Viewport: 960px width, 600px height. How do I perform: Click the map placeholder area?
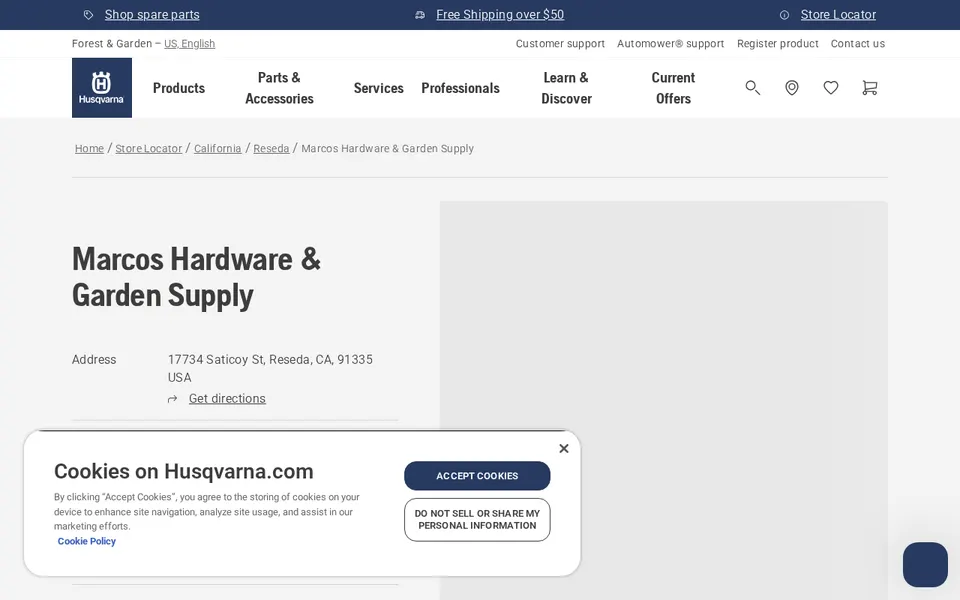click(x=664, y=400)
